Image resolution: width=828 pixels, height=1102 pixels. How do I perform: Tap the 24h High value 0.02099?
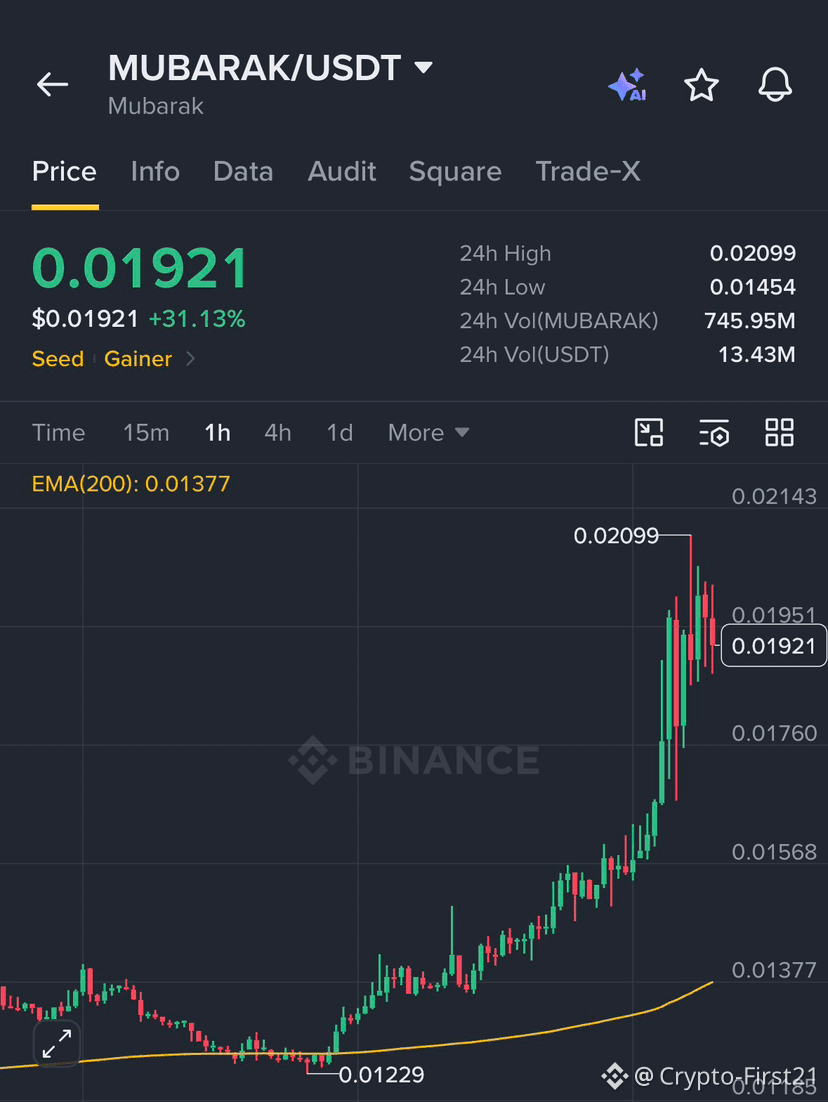(x=752, y=253)
